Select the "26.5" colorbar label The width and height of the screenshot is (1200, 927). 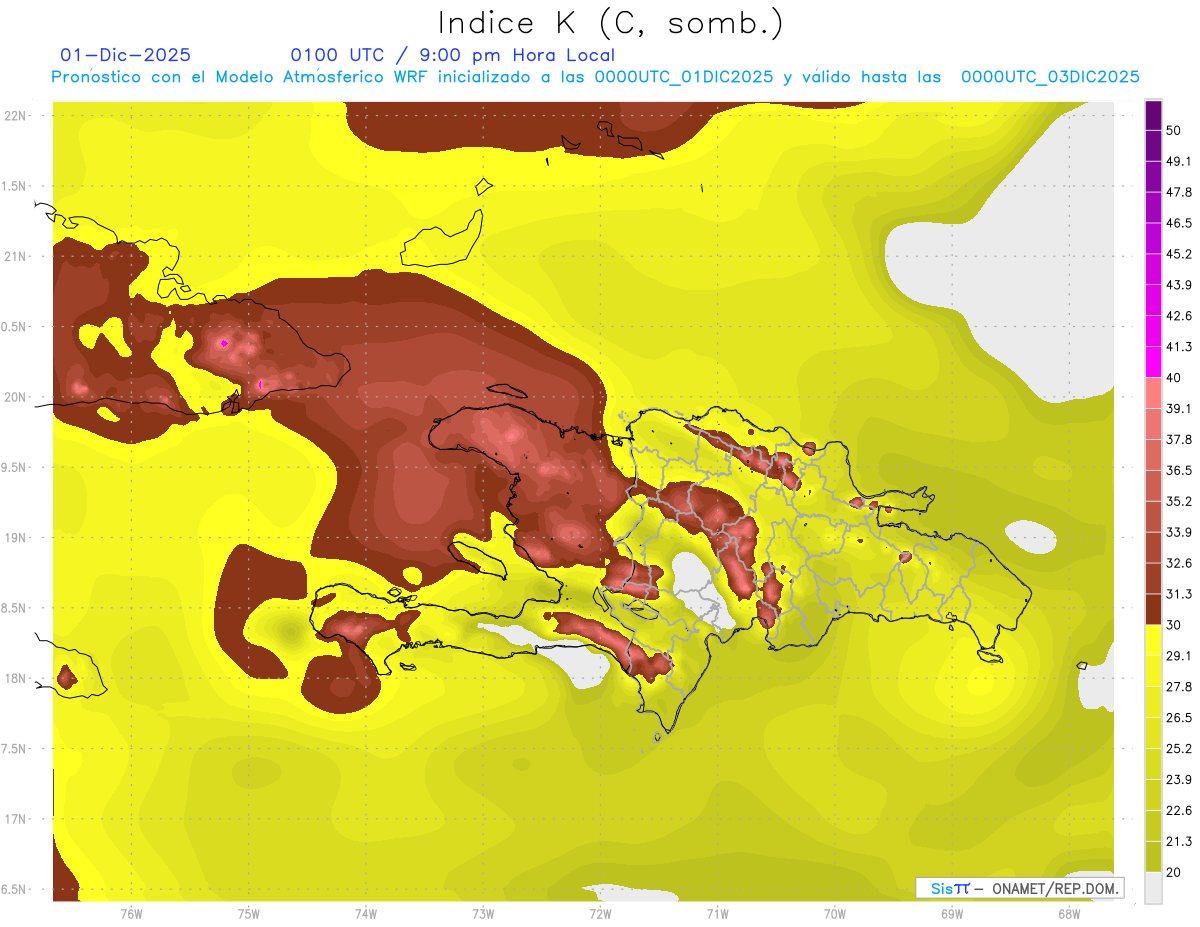[x=1179, y=718]
